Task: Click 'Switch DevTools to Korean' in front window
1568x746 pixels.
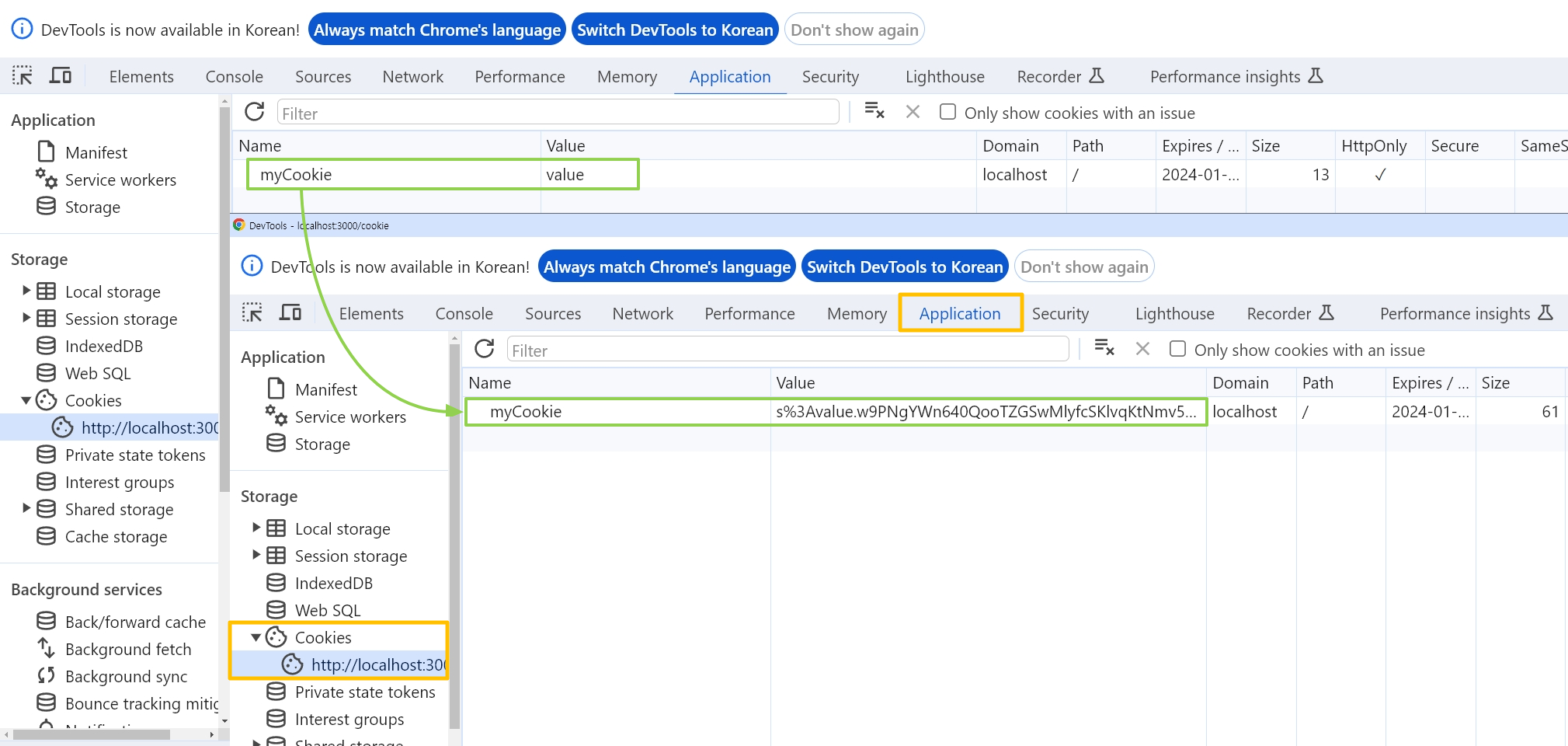Action: pos(905,267)
